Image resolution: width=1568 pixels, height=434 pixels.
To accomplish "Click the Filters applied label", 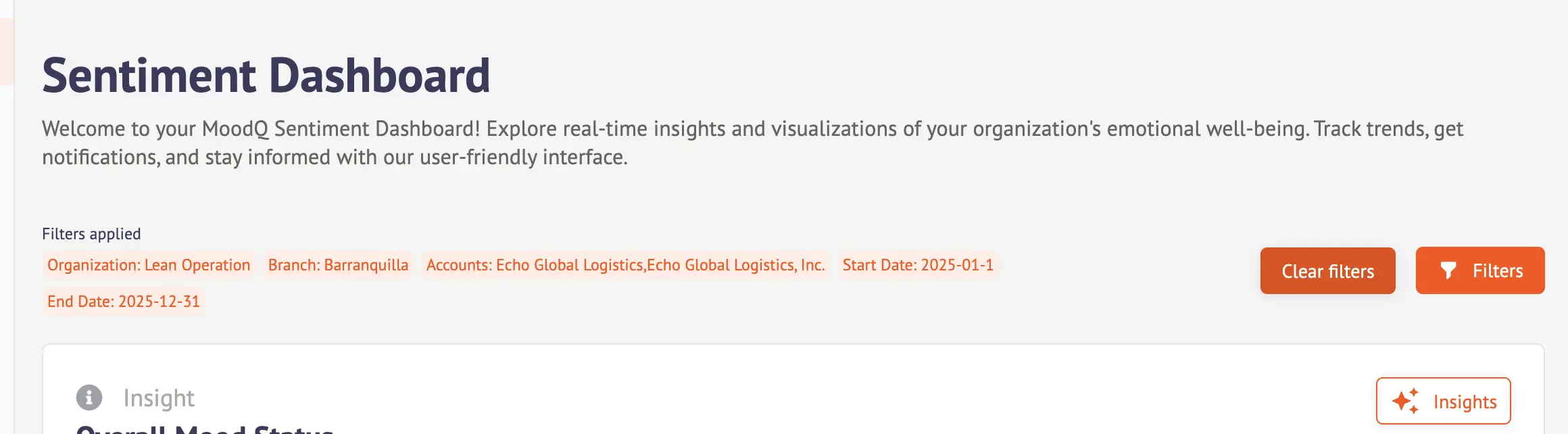I will pos(91,234).
